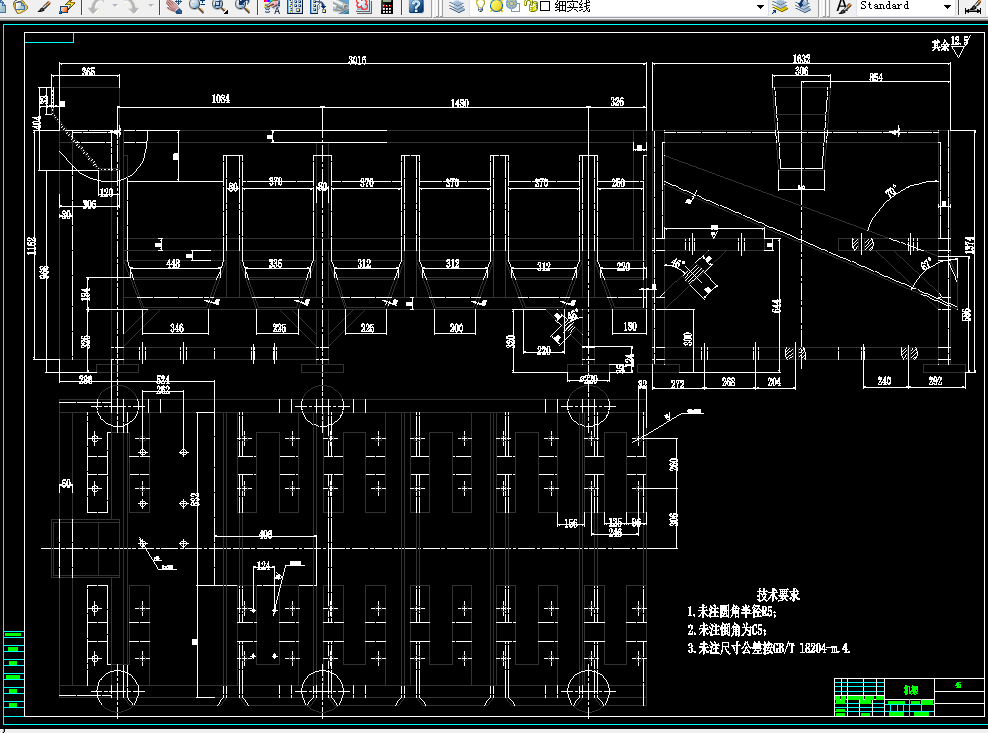Select the 1084 dimension text
This screenshot has height=733, width=988.
click(x=221, y=99)
